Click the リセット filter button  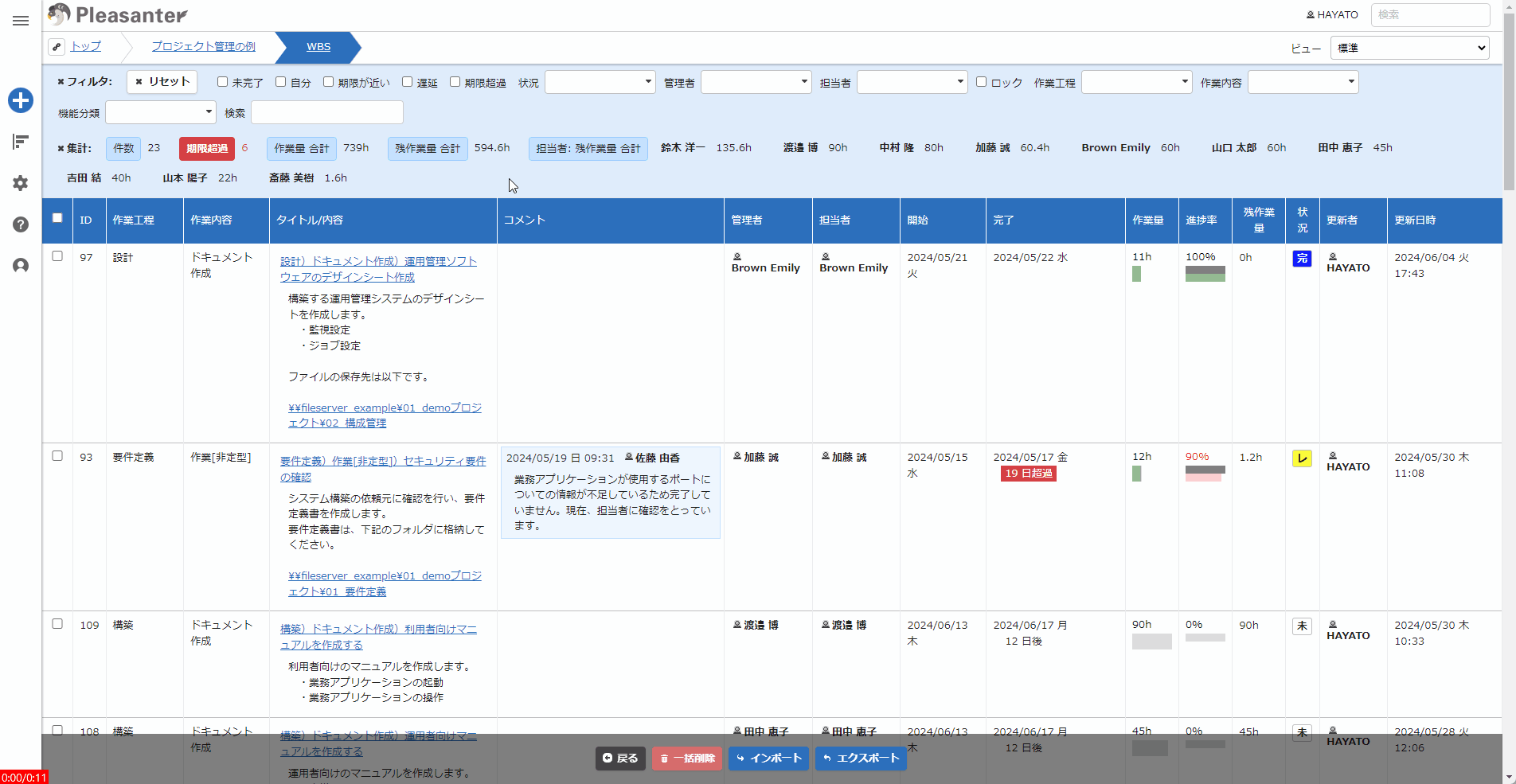162,82
